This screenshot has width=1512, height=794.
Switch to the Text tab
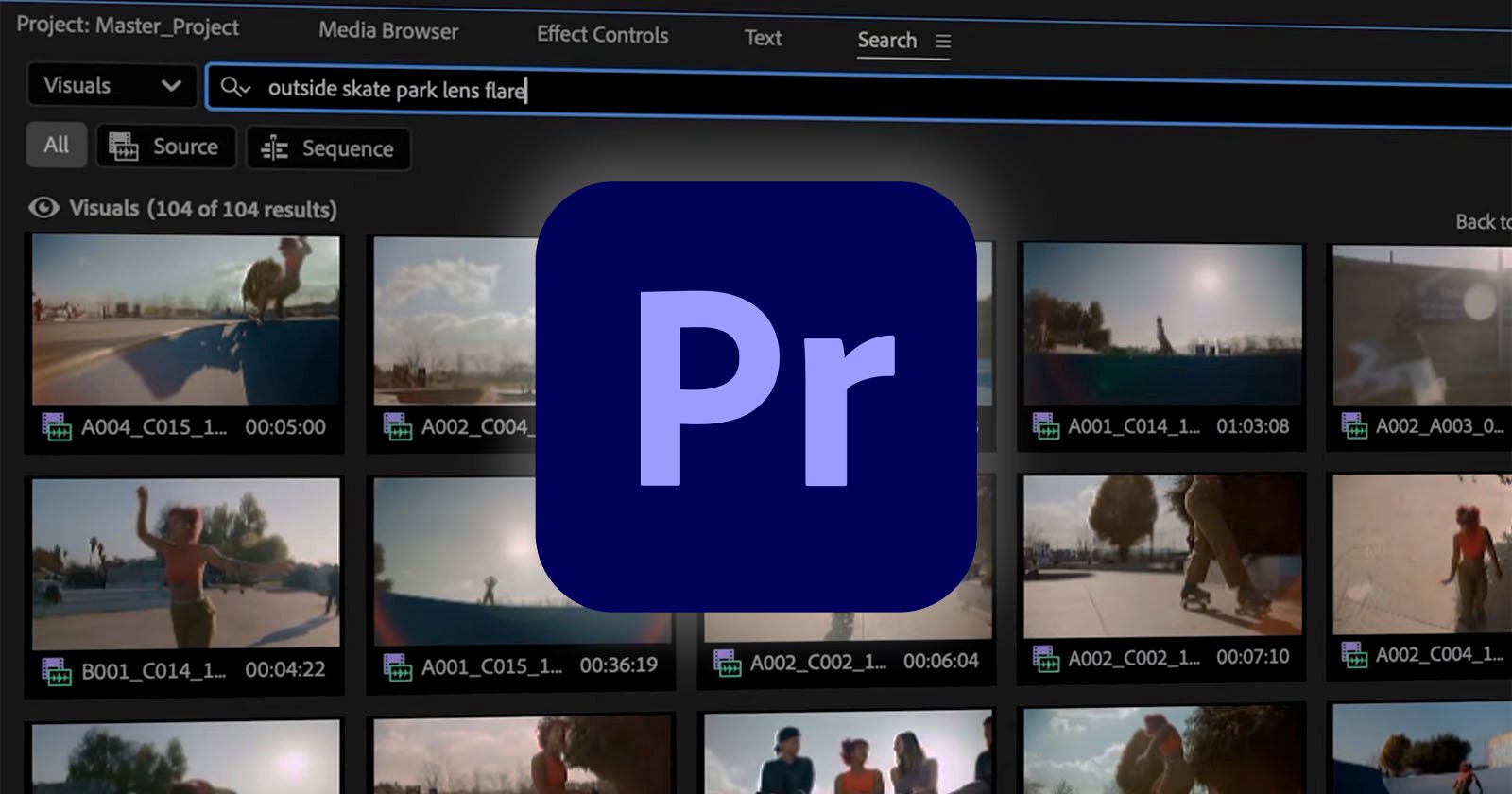coord(763,38)
